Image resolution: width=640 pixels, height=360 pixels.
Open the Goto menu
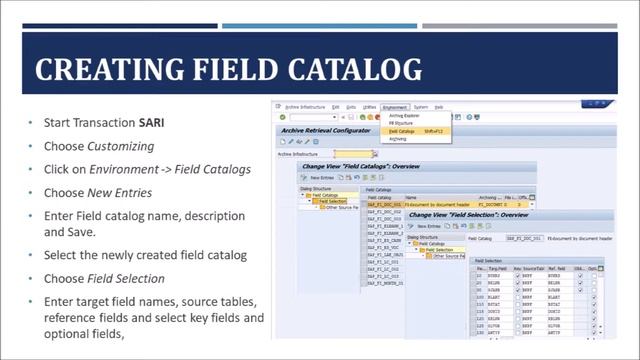pos(351,107)
